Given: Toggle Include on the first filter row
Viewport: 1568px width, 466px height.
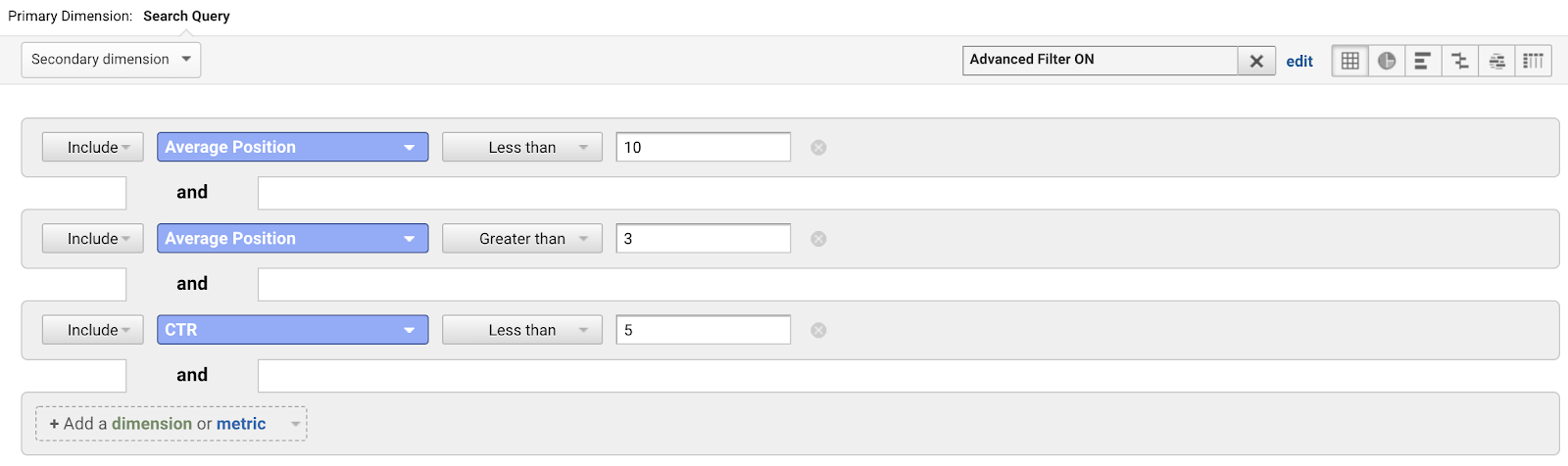Looking at the screenshot, I should coord(93,148).
